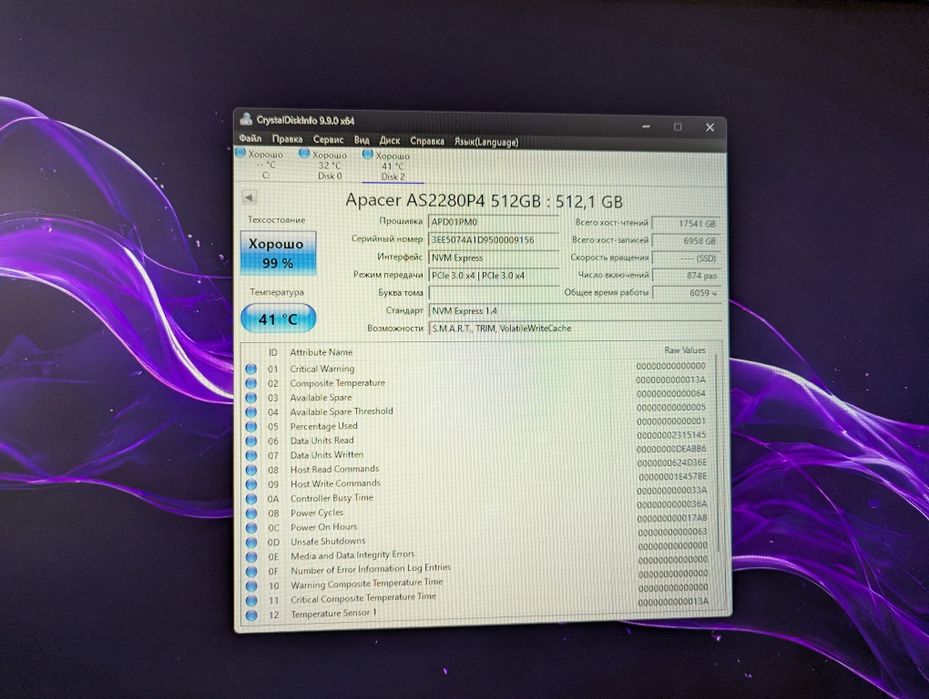Click status icon of Available Spare Threshold row

click(x=251, y=412)
